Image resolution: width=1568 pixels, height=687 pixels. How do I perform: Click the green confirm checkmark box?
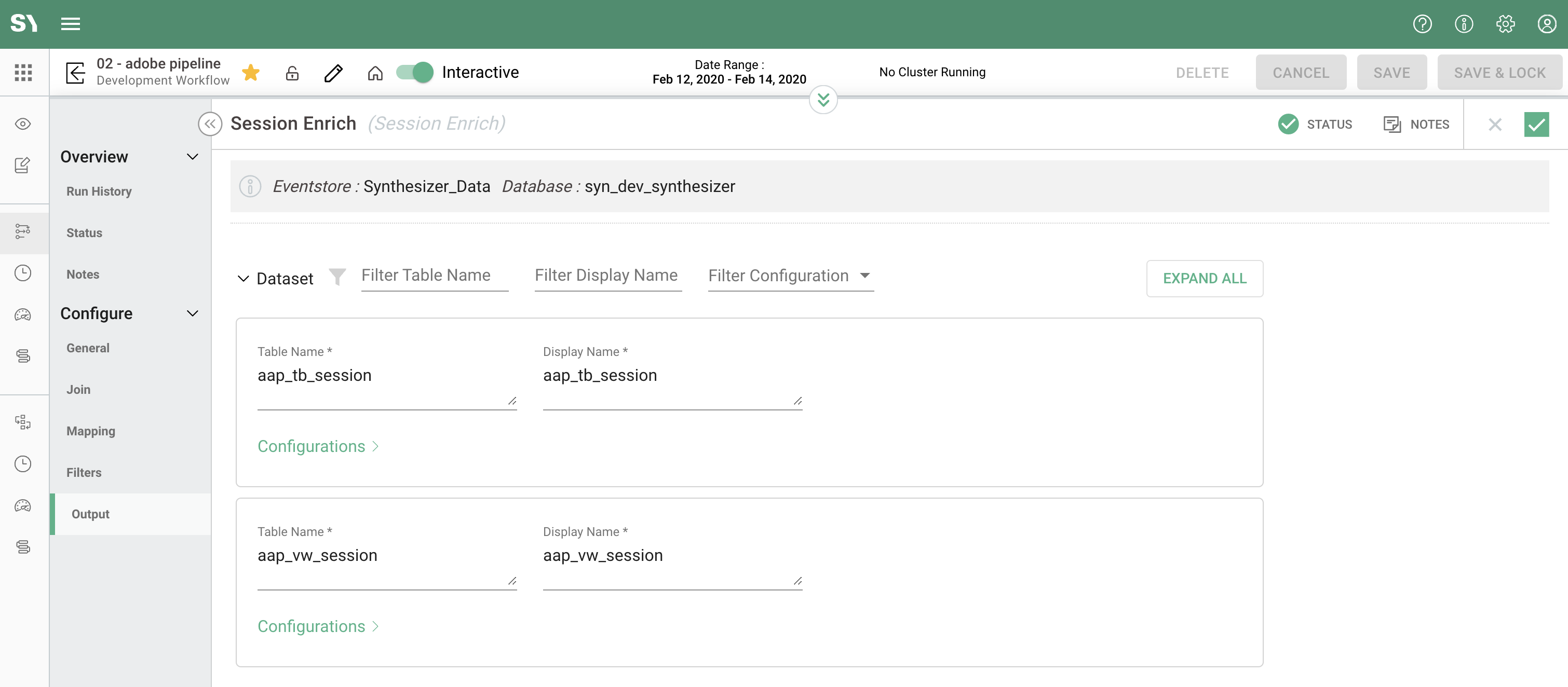point(1536,125)
